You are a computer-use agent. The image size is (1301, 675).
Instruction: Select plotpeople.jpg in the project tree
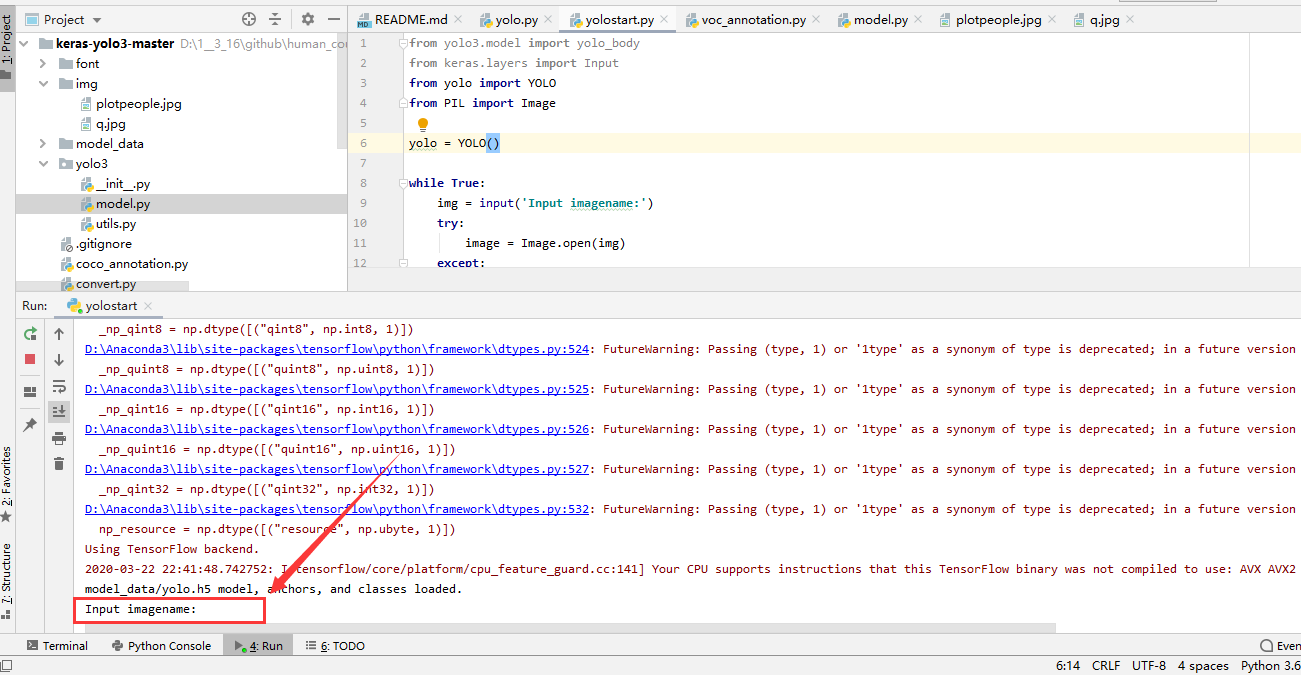[x=139, y=104]
